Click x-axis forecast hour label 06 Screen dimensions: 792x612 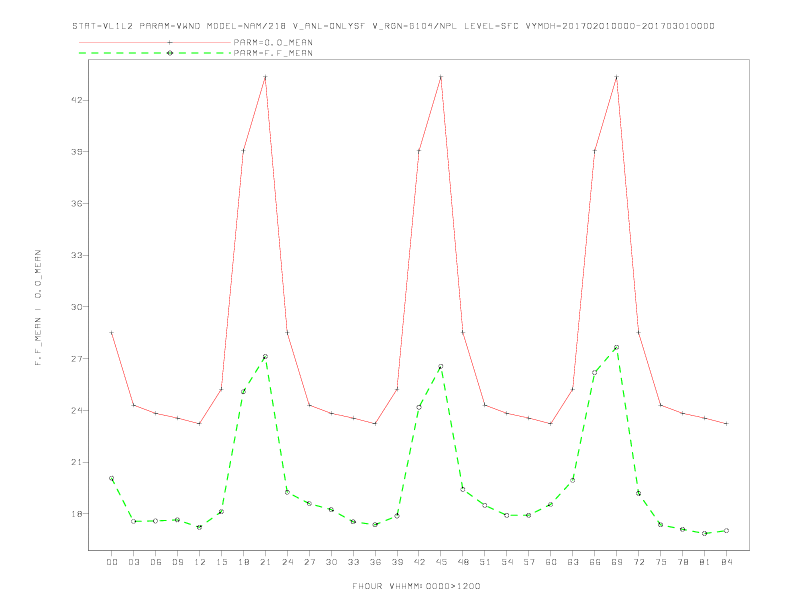pyautogui.click(x=156, y=562)
